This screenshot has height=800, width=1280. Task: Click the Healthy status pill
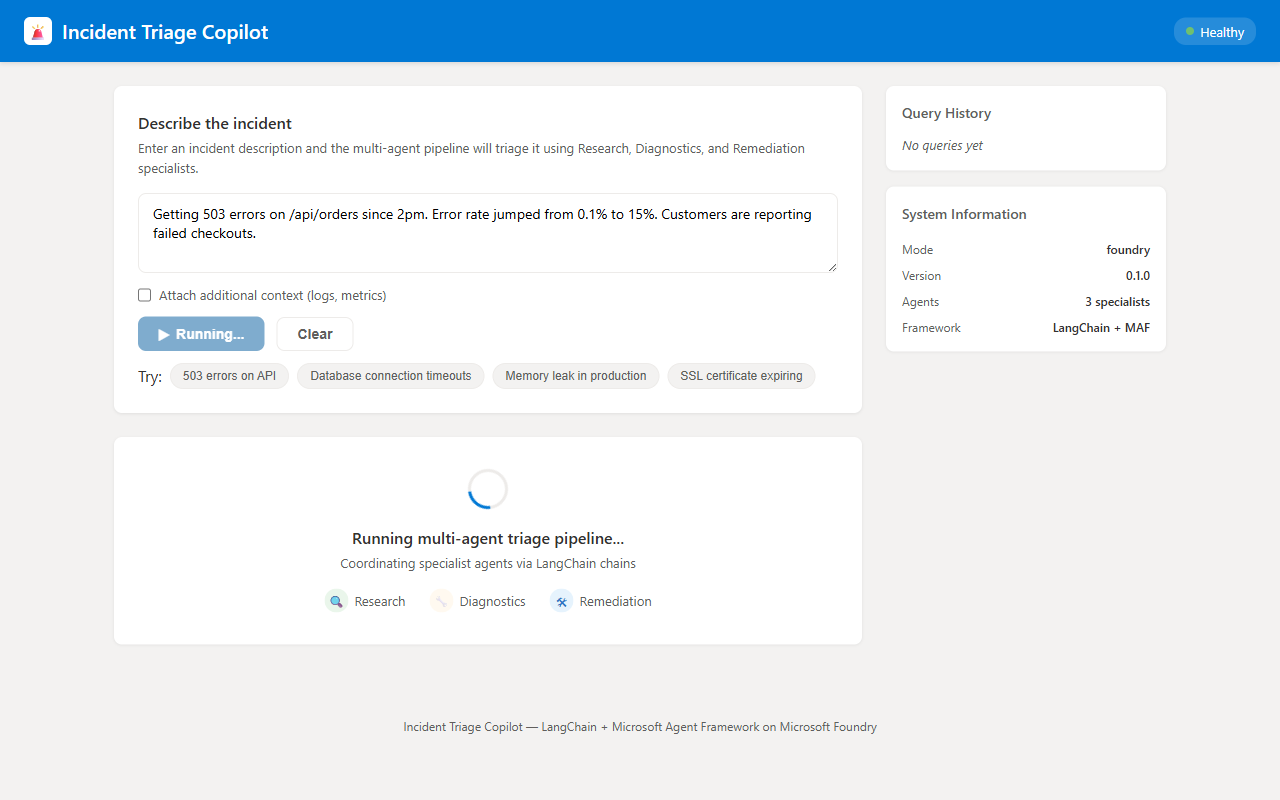[x=1214, y=31]
